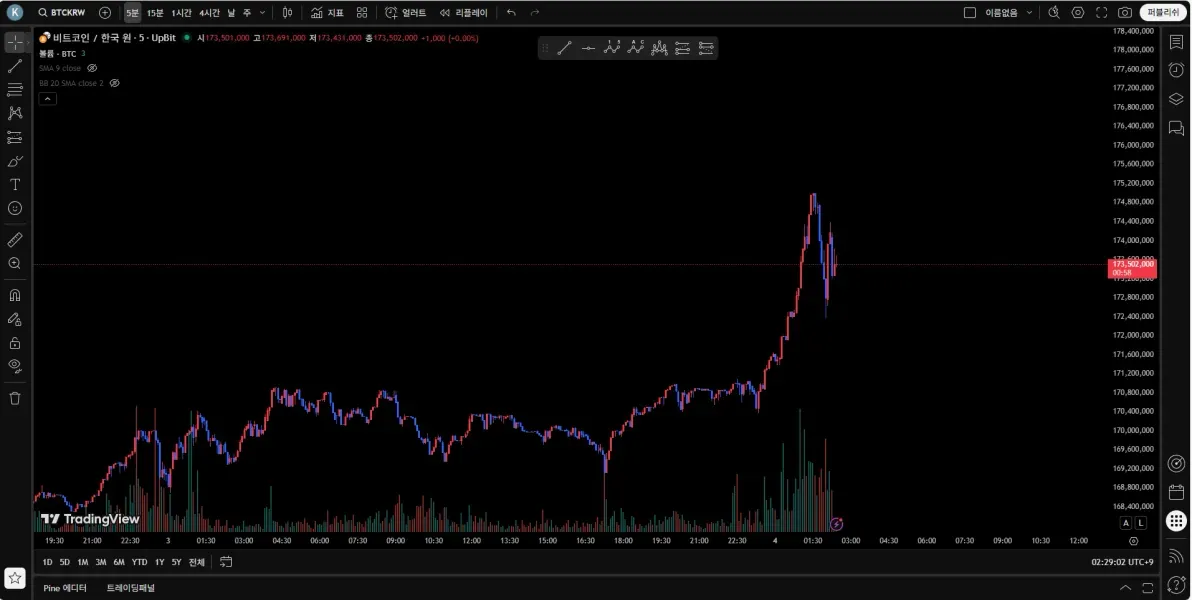
Task: Open the indicator templates grid menu
Action: pyautogui.click(x=362, y=13)
